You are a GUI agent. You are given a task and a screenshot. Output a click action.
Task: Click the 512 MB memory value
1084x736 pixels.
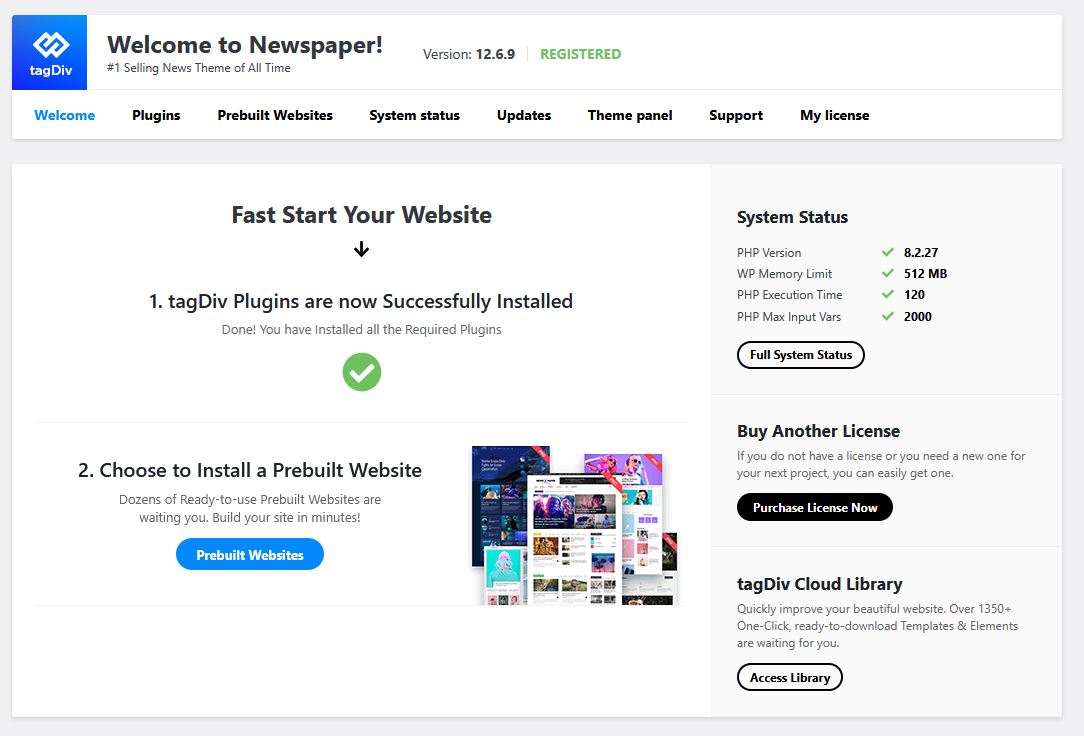pos(925,274)
